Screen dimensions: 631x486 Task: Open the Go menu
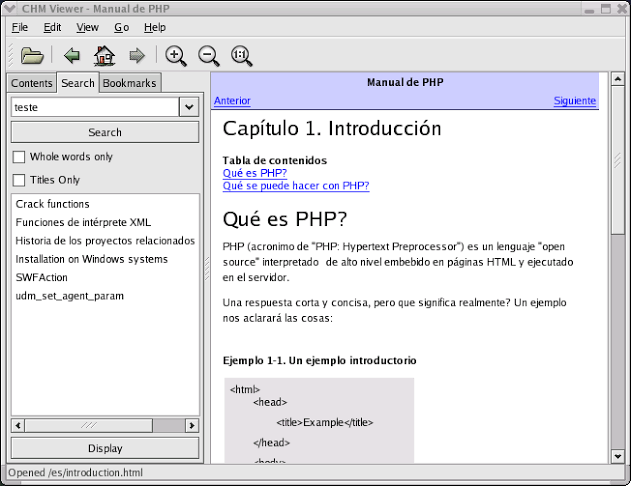121,28
